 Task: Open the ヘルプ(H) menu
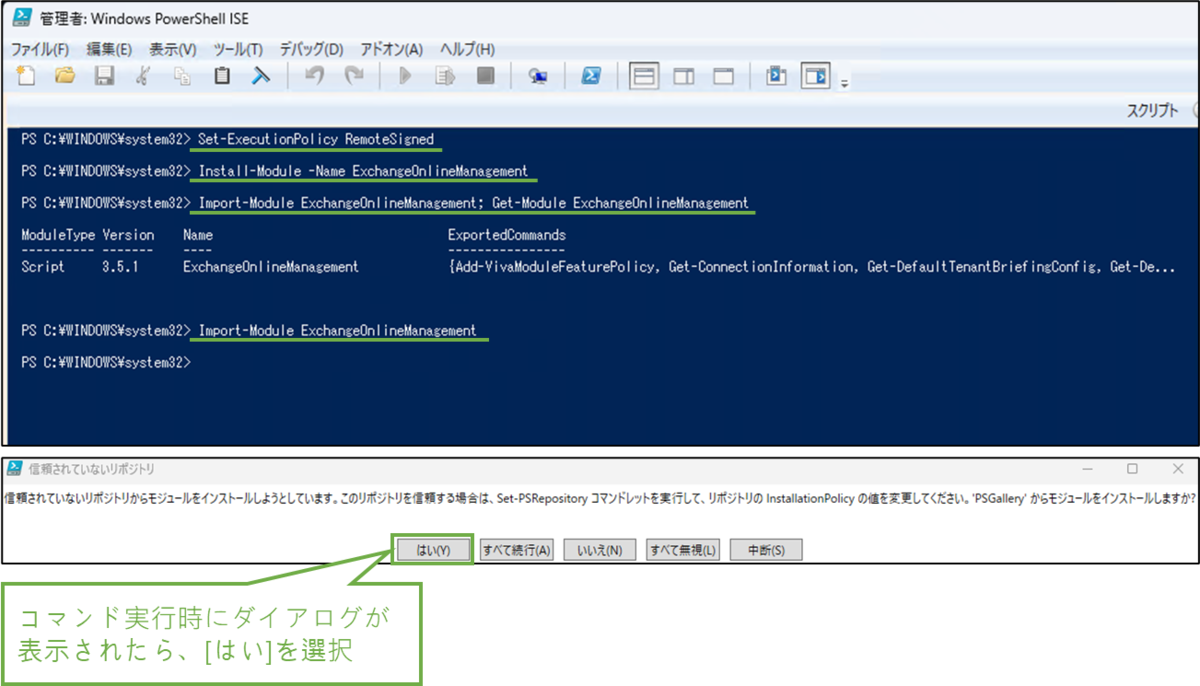(x=468, y=49)
